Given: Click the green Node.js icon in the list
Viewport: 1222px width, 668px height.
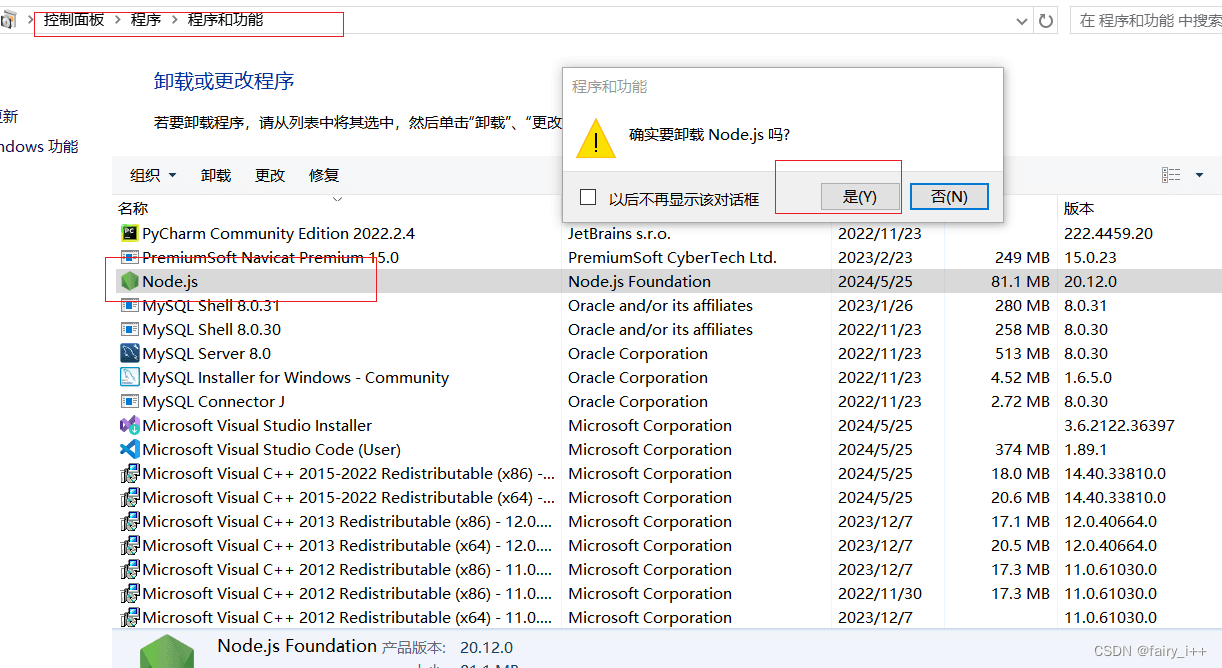Looking at the screenshot, I should (x=129, y=281).
